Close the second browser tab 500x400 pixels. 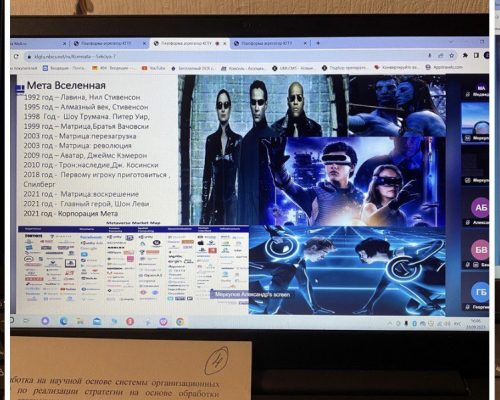point(144,43)
